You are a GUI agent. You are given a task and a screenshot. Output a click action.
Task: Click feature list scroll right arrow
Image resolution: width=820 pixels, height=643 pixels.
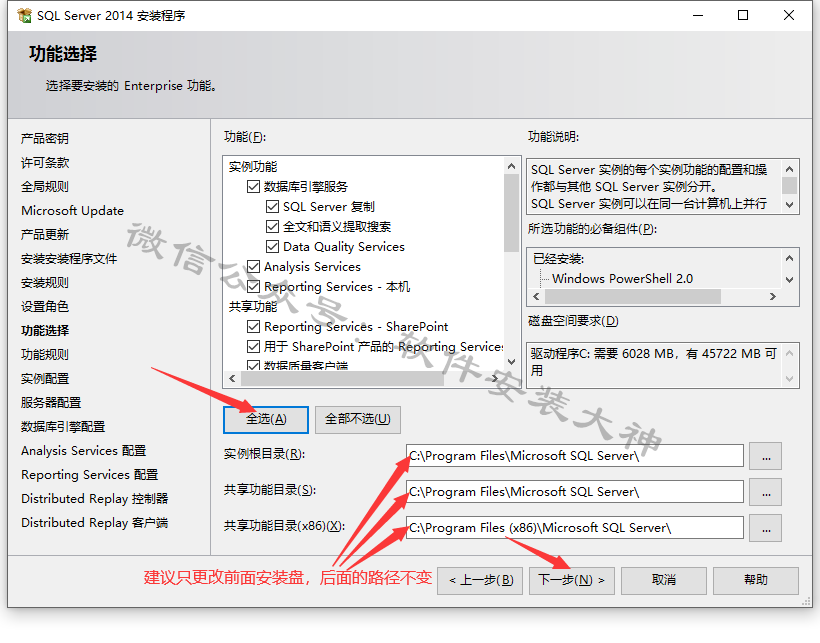tap(494, 379)
